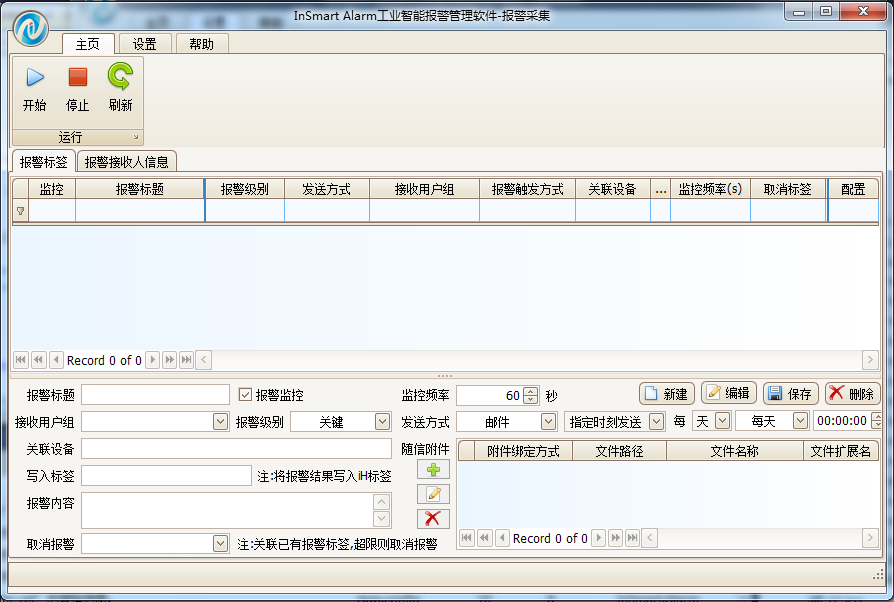Go to next page in alarm grid
Screen dimensions: 894x602
(x=169, y=360)
